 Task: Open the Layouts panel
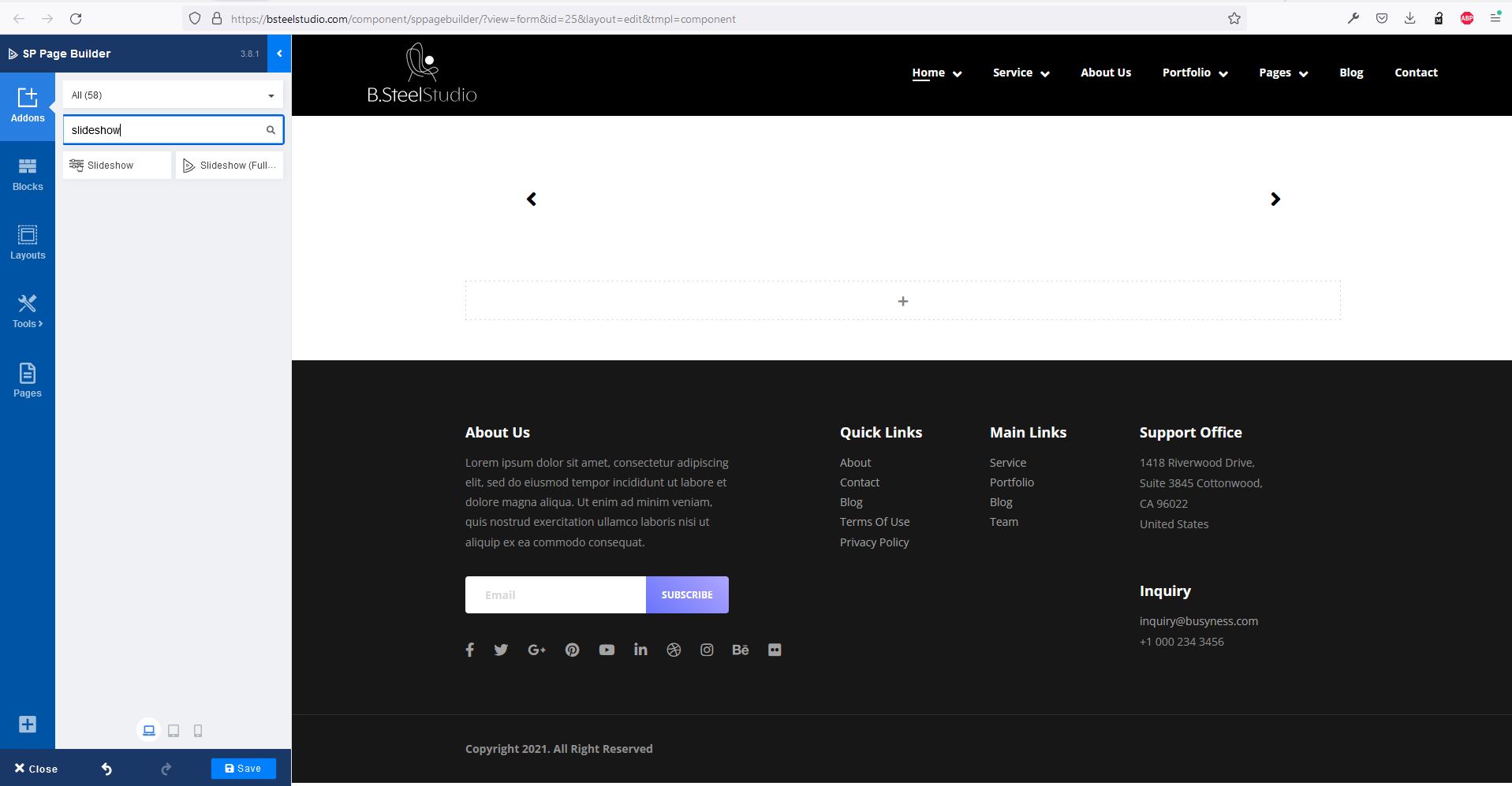click(28, 240)
